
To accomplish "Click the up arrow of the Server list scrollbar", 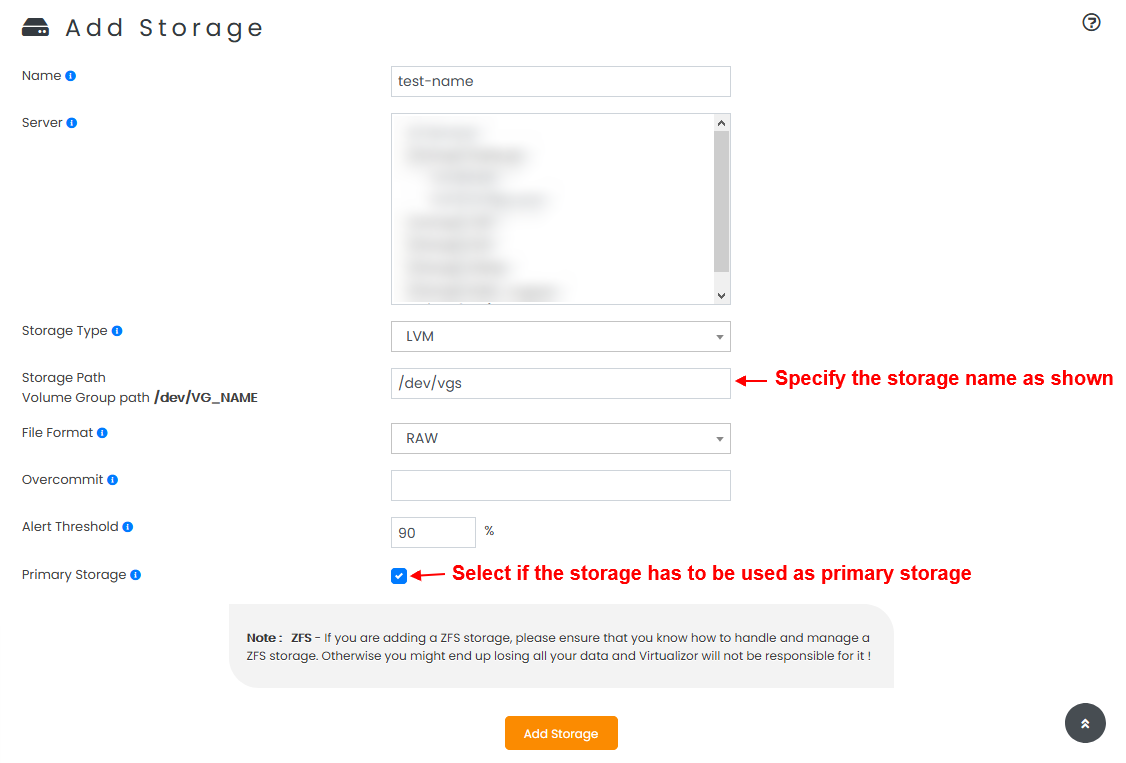I will (720, 124).
